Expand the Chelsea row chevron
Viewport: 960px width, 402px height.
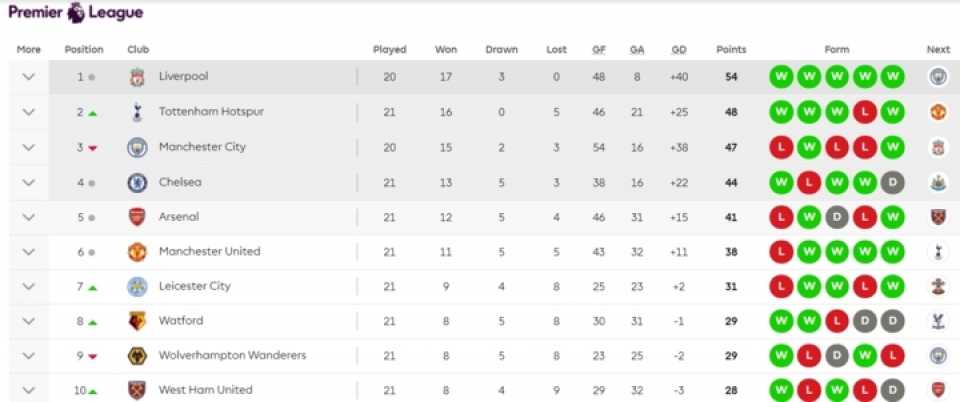click(28, 182)
